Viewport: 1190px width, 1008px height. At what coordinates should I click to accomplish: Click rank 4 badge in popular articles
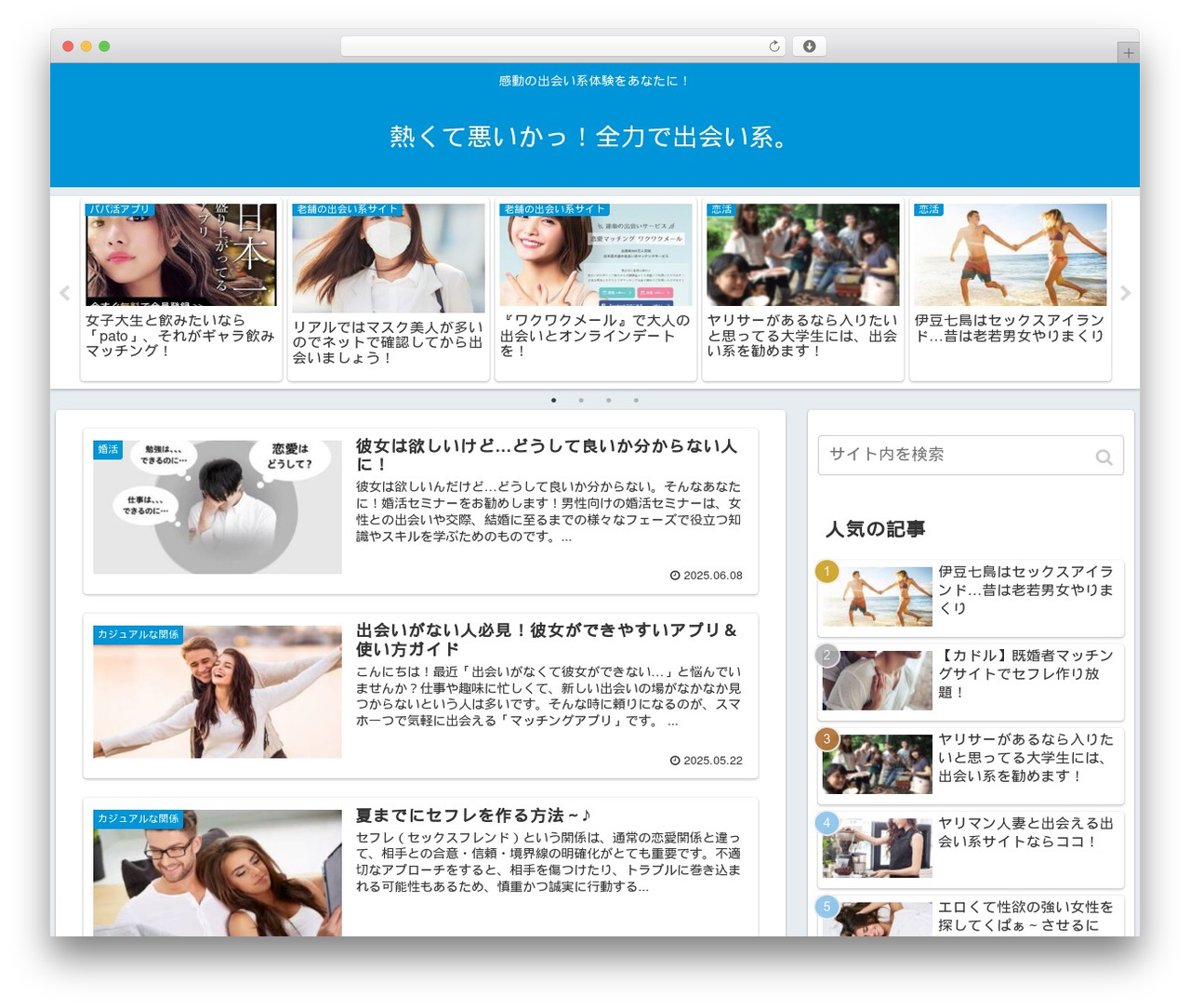click(x=826, y=822)
